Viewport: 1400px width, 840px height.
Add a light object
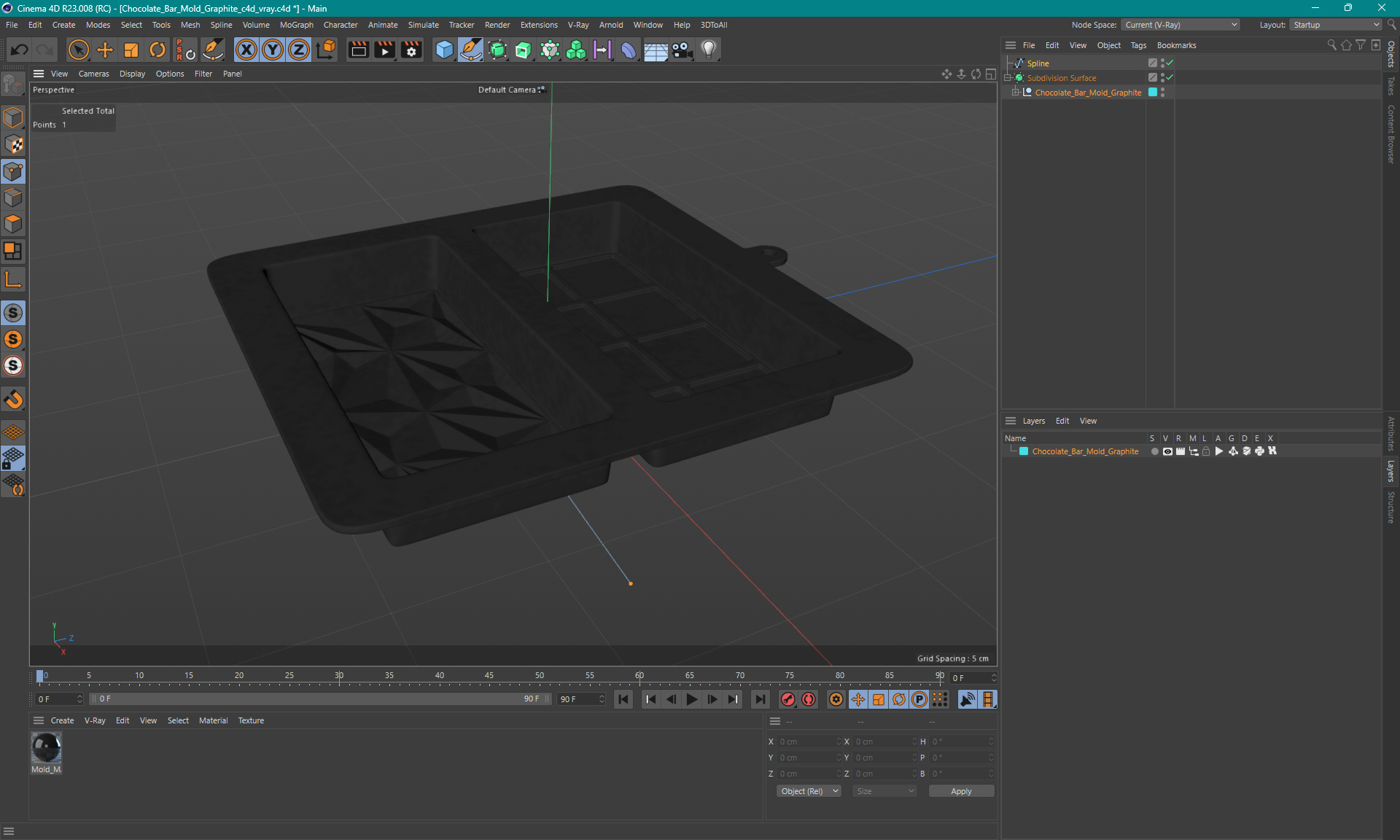[x=709, y=50]
